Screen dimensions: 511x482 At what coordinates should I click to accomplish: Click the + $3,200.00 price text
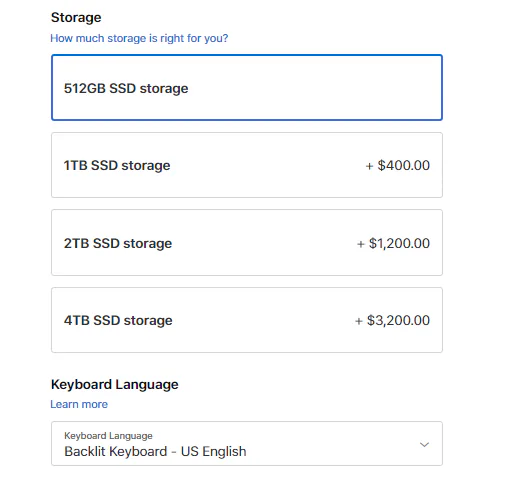(392, 320)
